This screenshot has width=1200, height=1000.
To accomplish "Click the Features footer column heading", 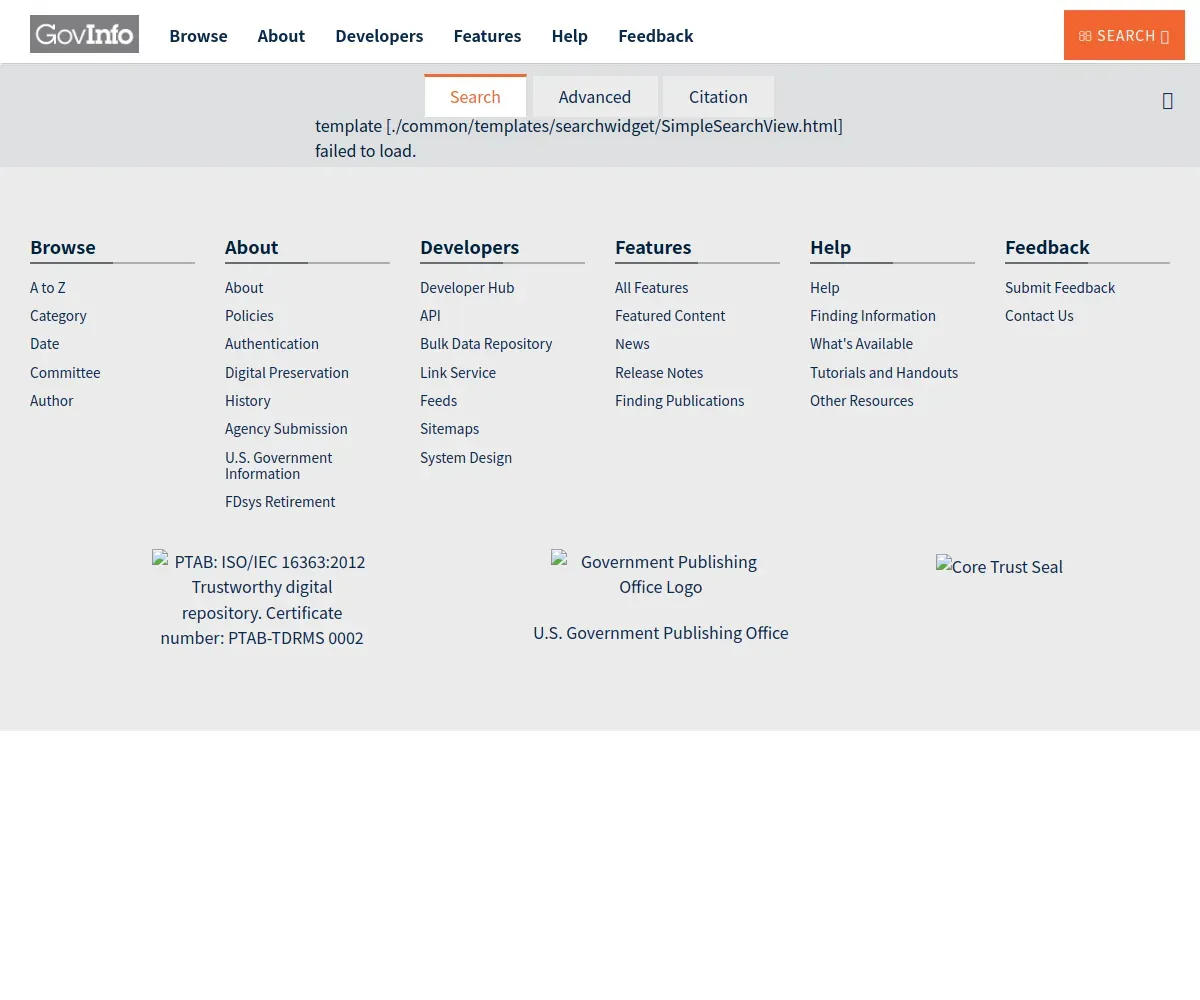I will (x=653, y=247).
